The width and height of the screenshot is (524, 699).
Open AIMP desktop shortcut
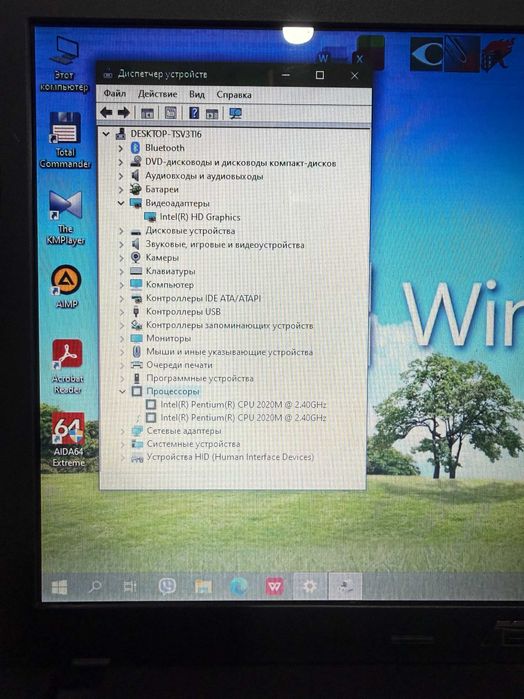[66, 287]
